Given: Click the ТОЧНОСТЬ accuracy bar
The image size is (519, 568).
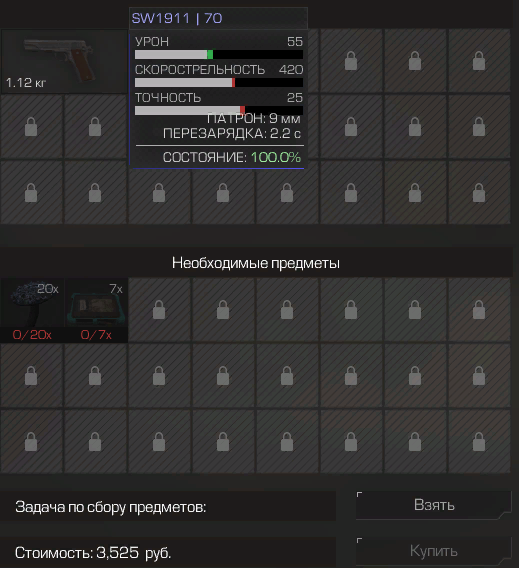Looking at the screenshot, I should [219, 110].
